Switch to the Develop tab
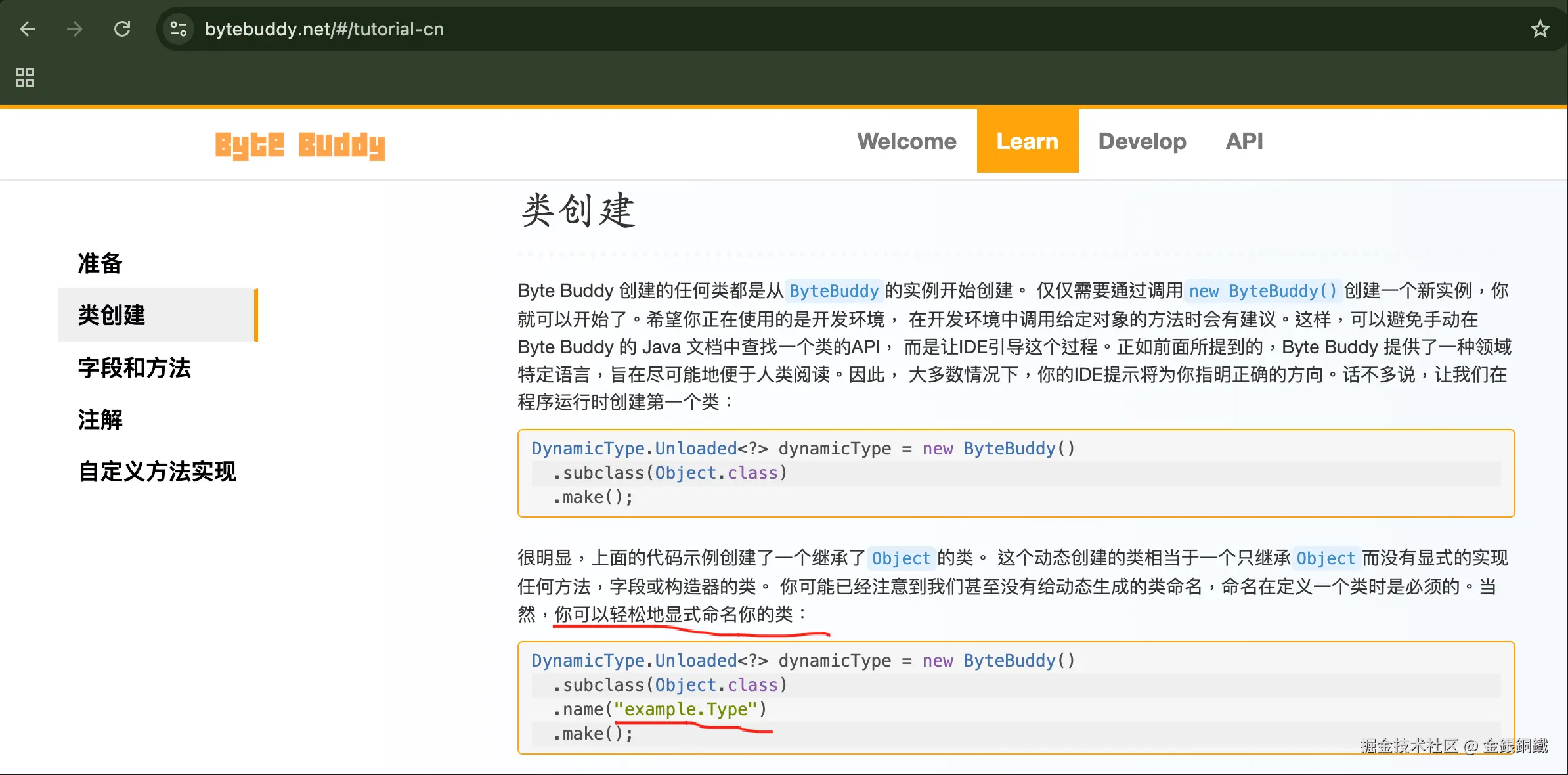This screenshot has width=1568, height=775. point(1142,141)
